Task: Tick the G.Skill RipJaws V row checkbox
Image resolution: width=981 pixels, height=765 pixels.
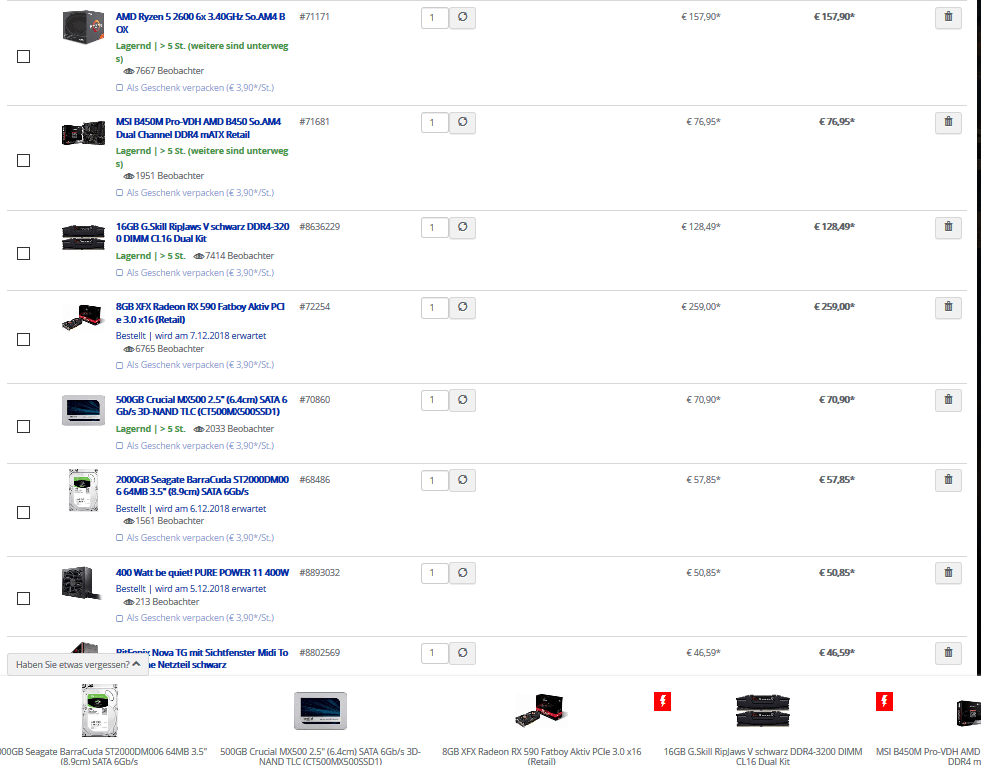Action: [23, 253]
